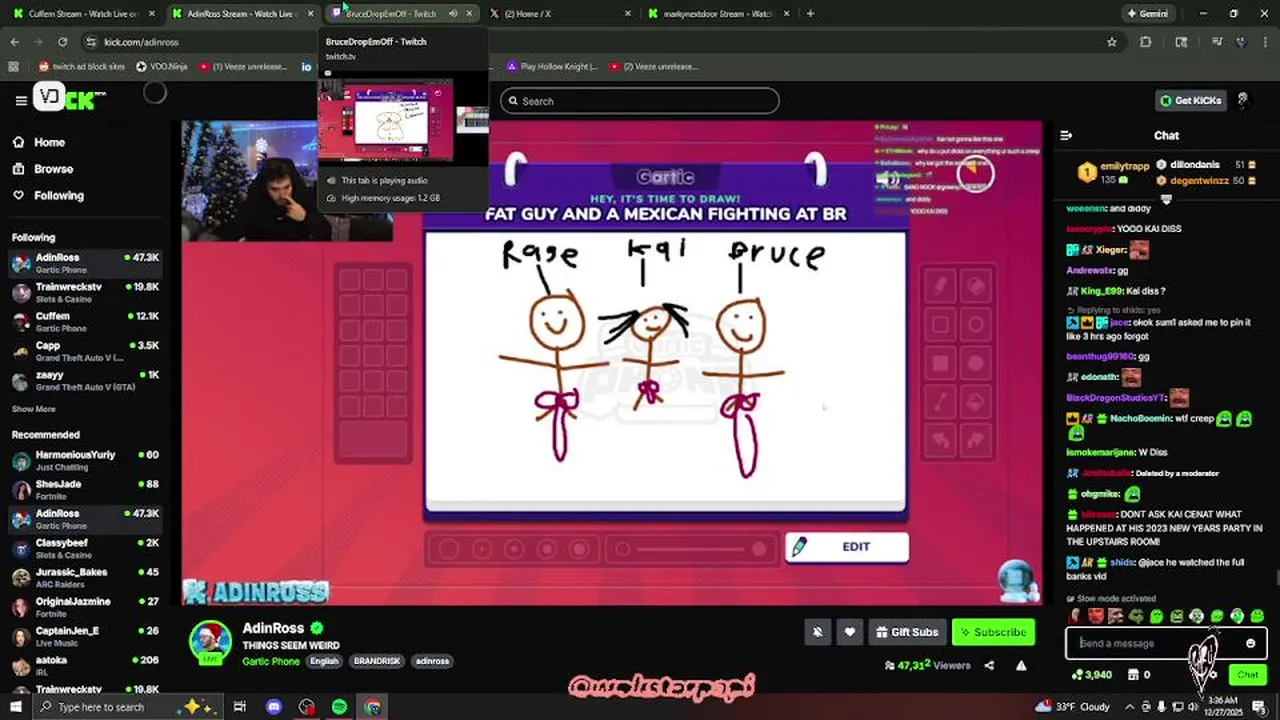Click the Gift Subs button
This screenshot has width=1280, height=720.
[906, 632]
